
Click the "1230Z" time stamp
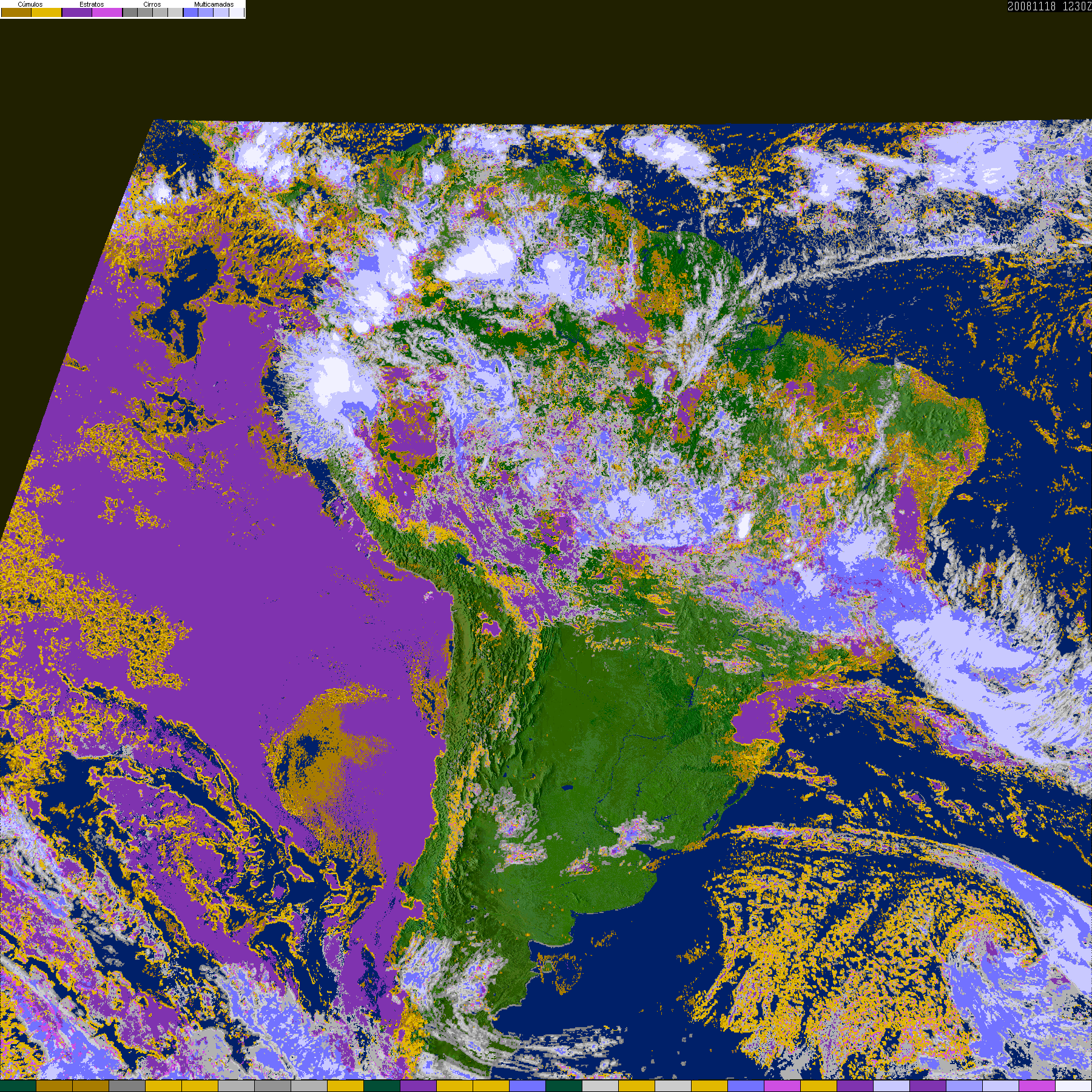pyautogui.click(x=1077, y=6)
